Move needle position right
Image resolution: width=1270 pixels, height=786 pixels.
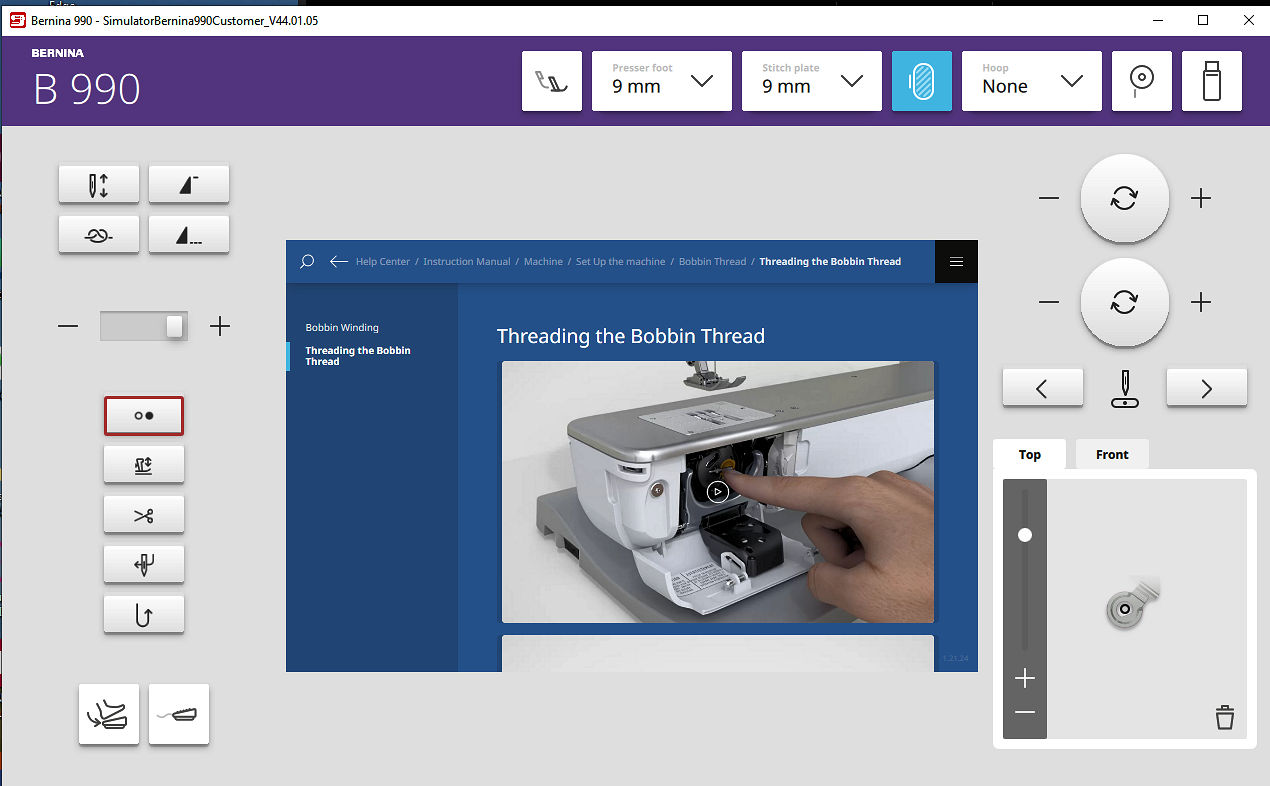pos(1207,388)
